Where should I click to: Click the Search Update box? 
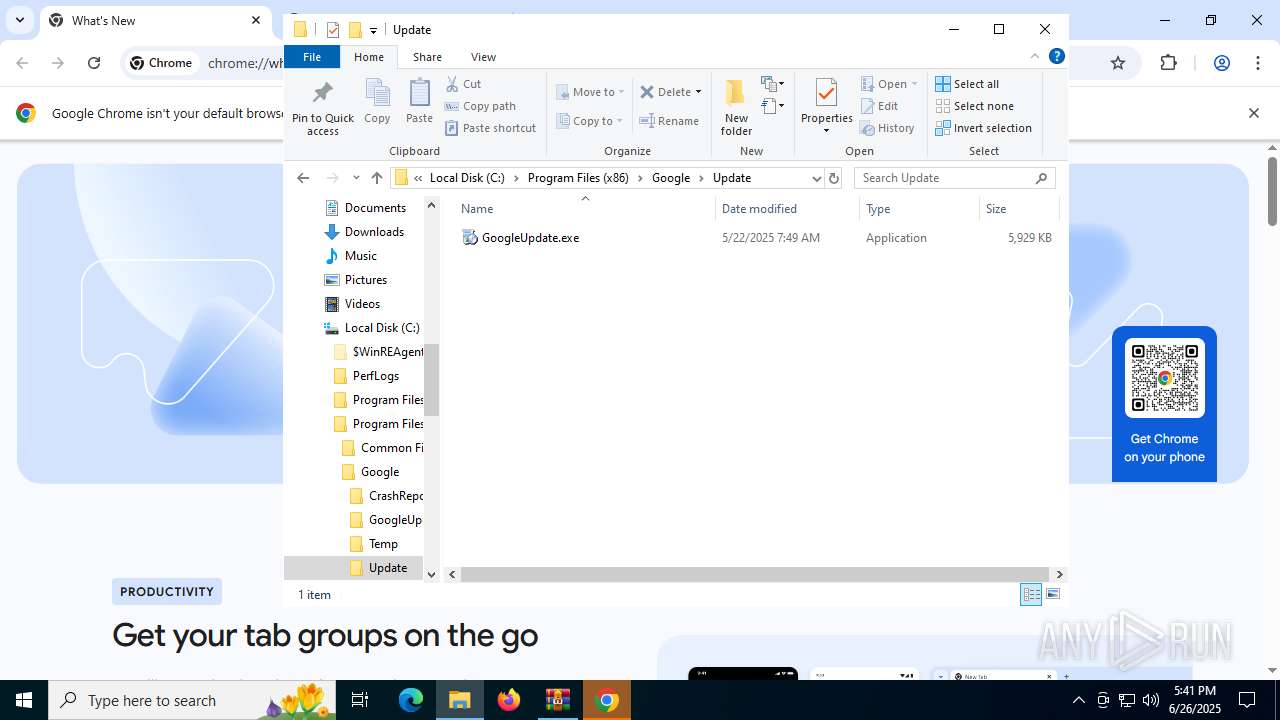955,178
